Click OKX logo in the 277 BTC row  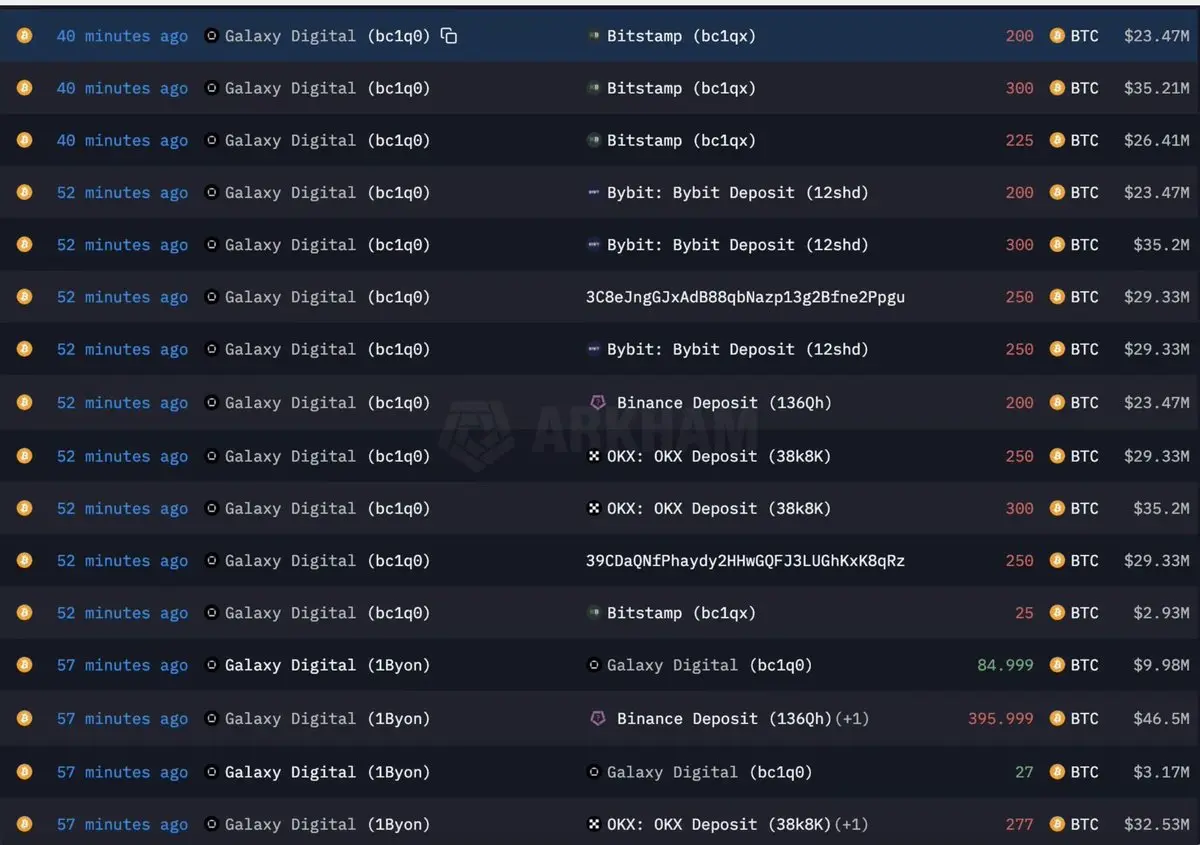click(594, 825)
